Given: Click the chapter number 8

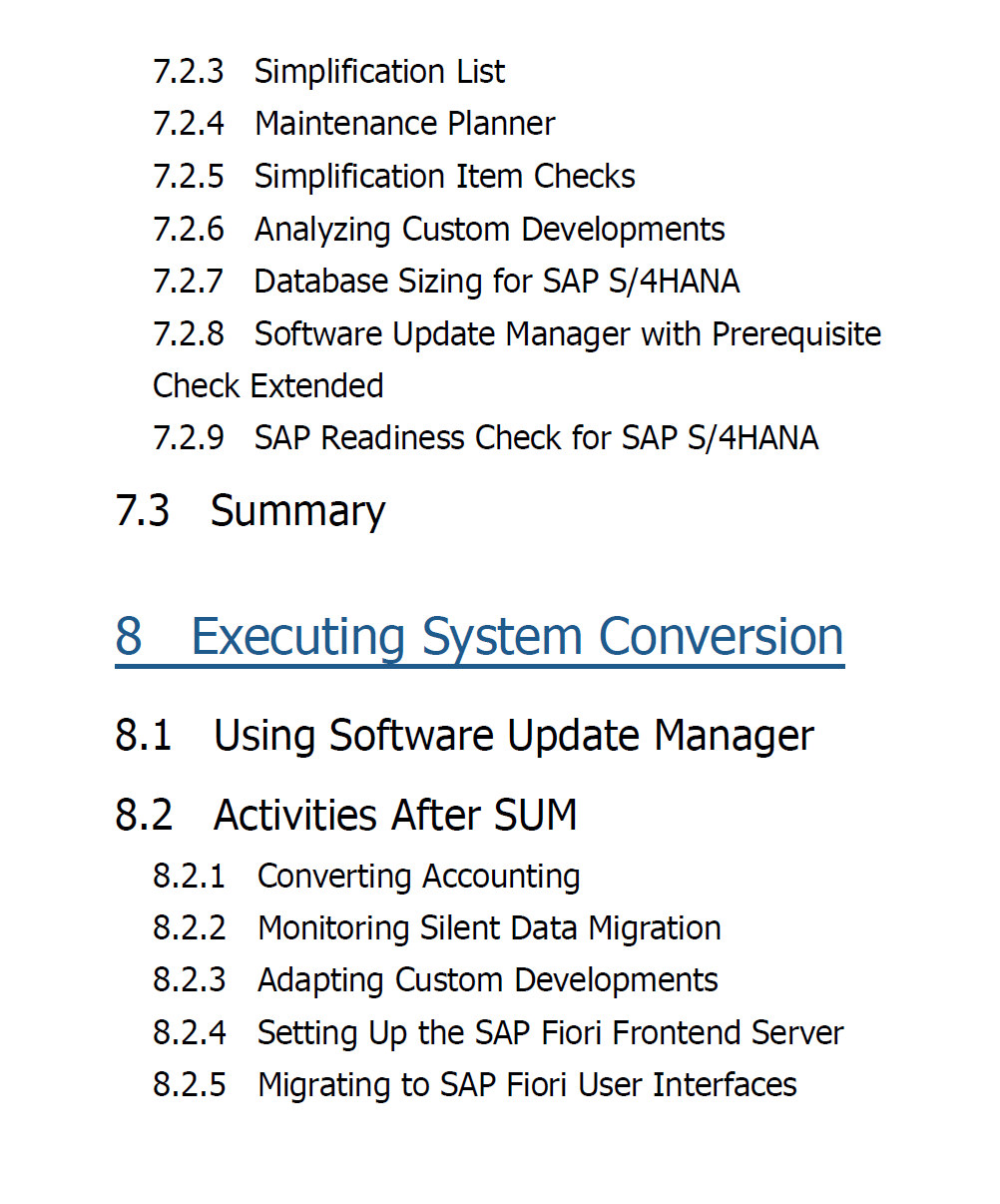Looking at the screenshot, I should coord(129,636).
